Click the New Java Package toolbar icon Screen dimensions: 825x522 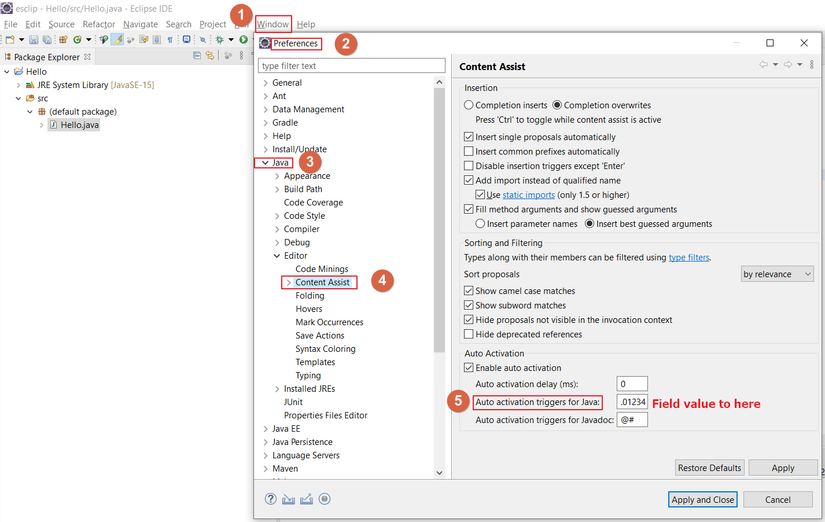click(x=63, y=39)
